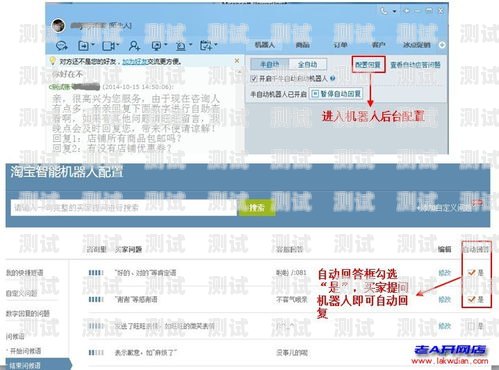Click the 没事儿的呢 answer cell

(292, 352)
